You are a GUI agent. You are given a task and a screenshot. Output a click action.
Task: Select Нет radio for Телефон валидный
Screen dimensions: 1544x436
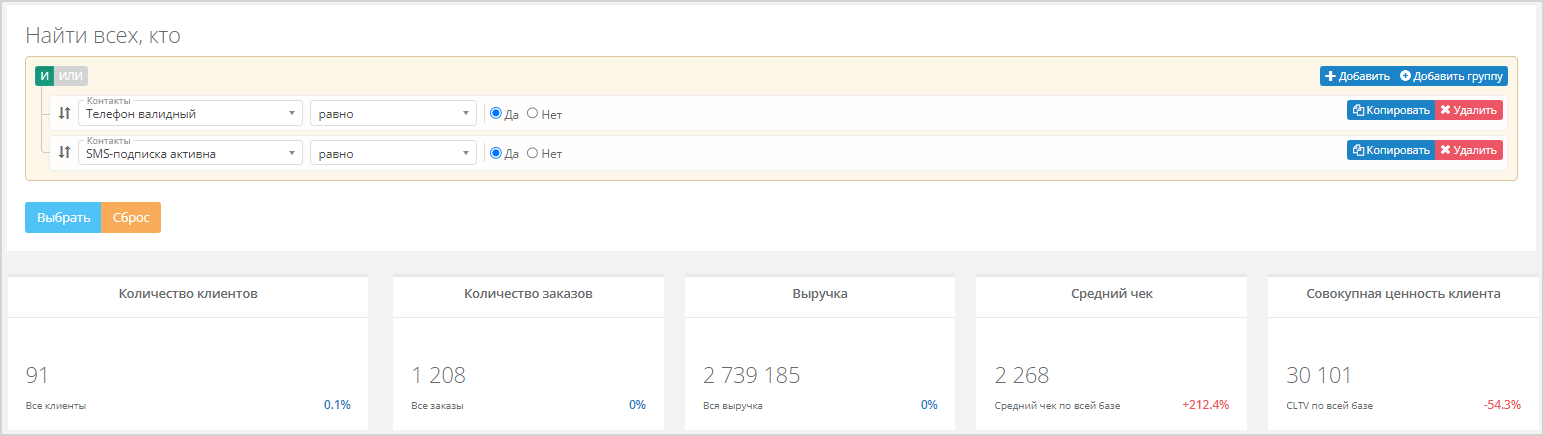pos(533,113)
